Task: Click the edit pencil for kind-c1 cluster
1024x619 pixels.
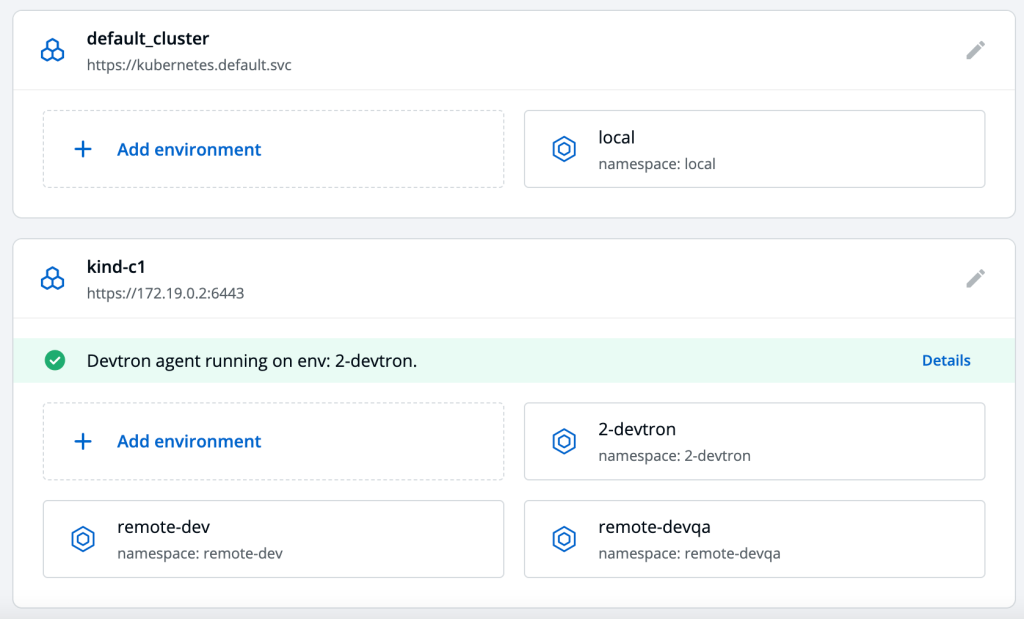Action: (975, 278)
